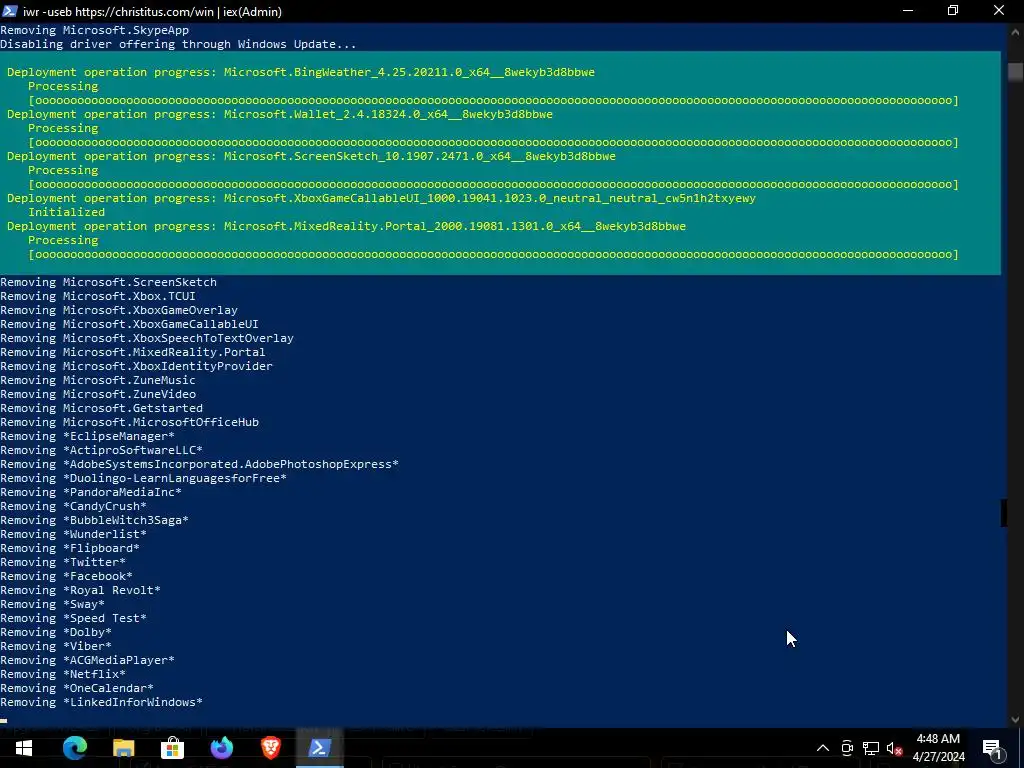Click the scrollbar down arrow
This screenshot has width=1024, height=768.
(1016, 719)
